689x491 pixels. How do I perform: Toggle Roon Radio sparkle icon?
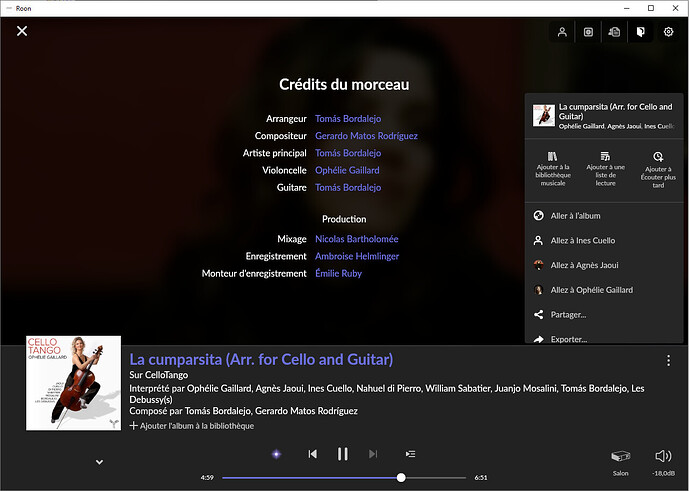(276, 454)
